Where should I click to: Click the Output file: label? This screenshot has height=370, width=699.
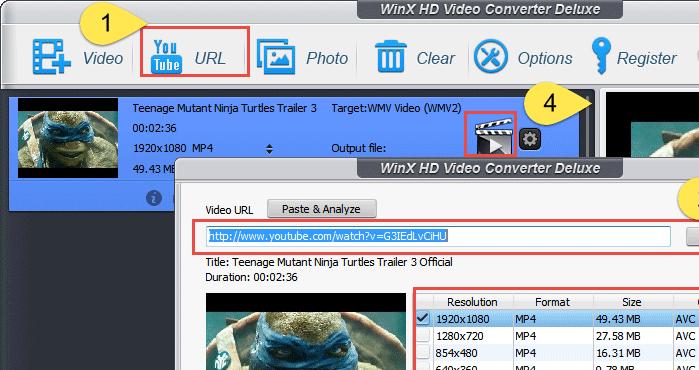point(358,148)
